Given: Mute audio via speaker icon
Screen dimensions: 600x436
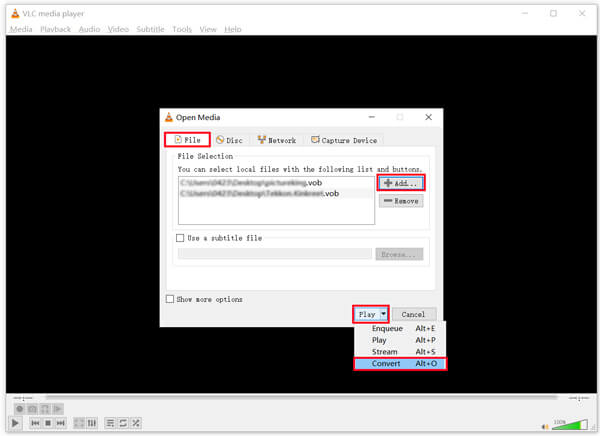Looking at the screenshot, I should click(545, 426).
